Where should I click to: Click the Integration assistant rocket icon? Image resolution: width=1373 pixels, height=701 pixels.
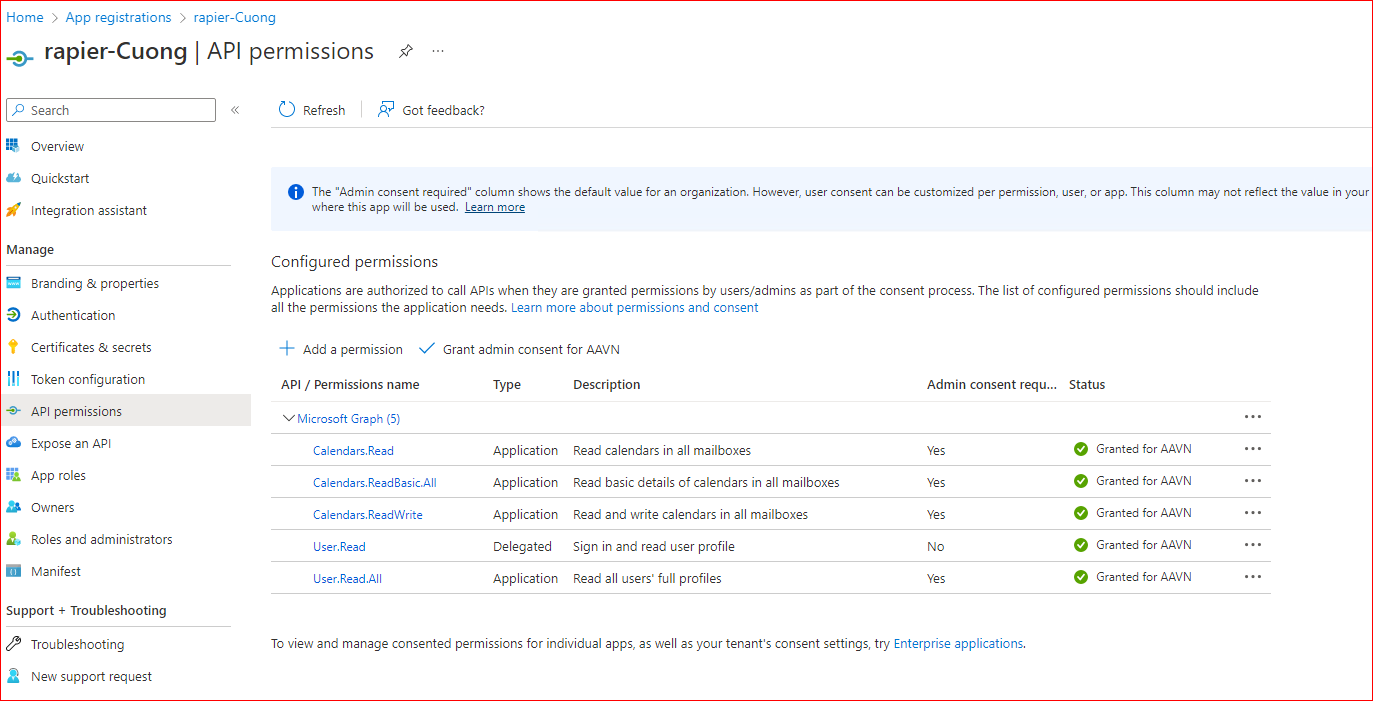(13, 210)
